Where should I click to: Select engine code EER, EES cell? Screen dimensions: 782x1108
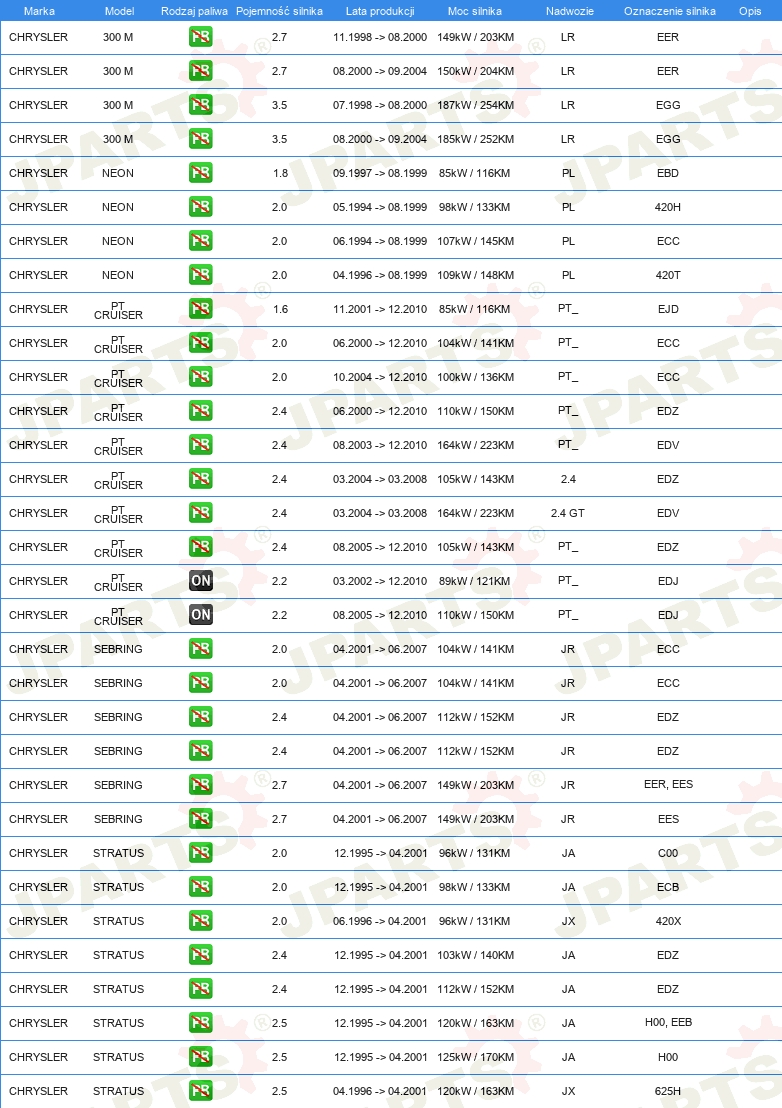pyautogui.click(x=668, y=784)
